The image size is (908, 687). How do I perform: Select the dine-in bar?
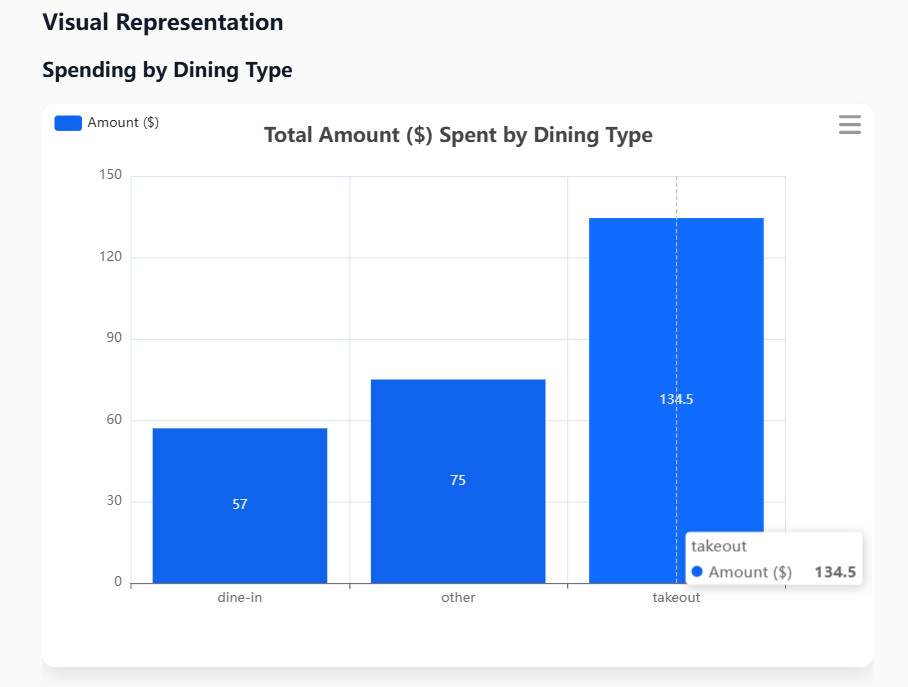[240, 460]
